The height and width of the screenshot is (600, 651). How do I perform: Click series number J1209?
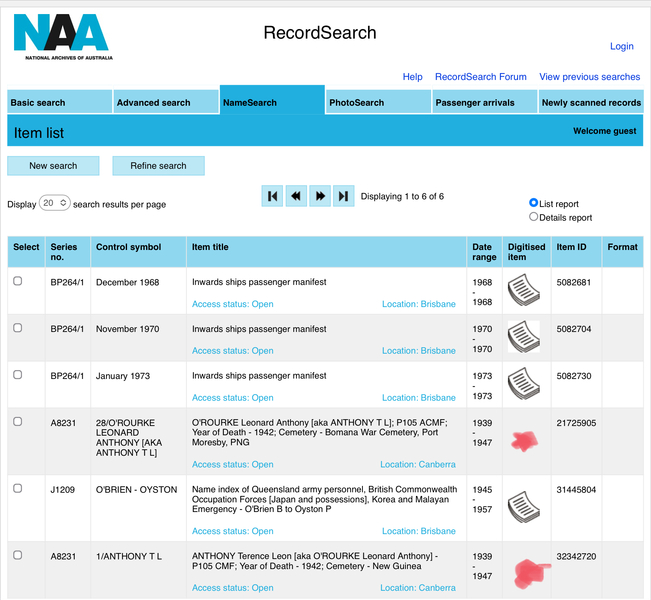pyautogui.click(x=63, y=490)
